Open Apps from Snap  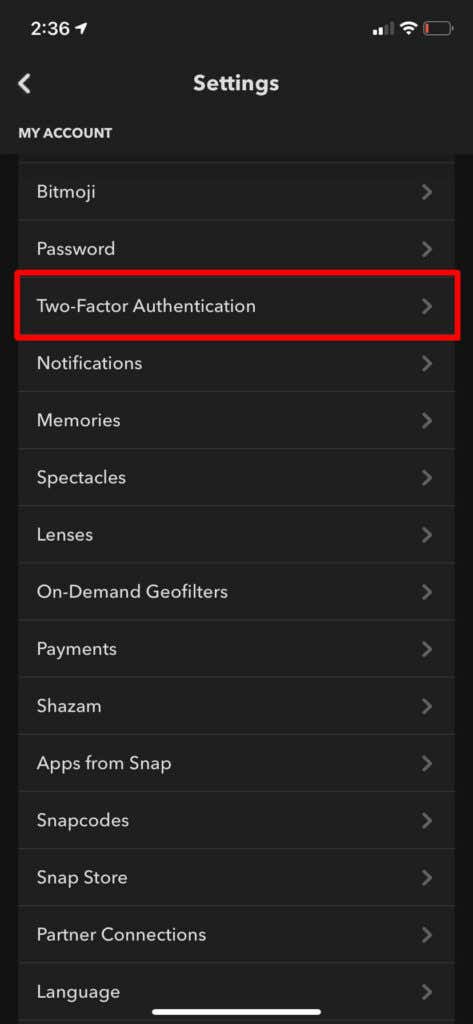pyautogui.click(x=236, y=763)
